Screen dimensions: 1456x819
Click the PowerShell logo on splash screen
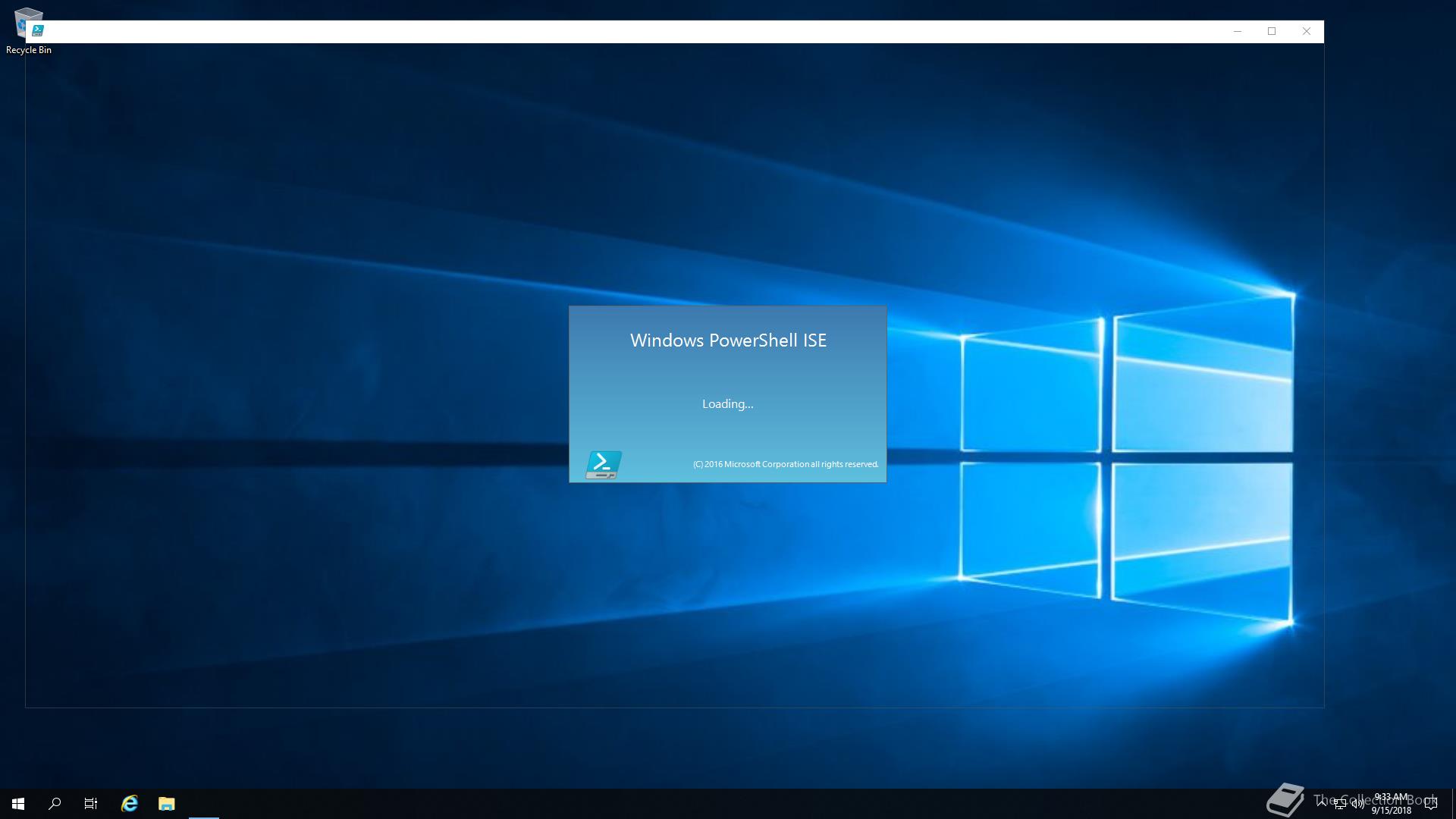click(x=604, y=464)
